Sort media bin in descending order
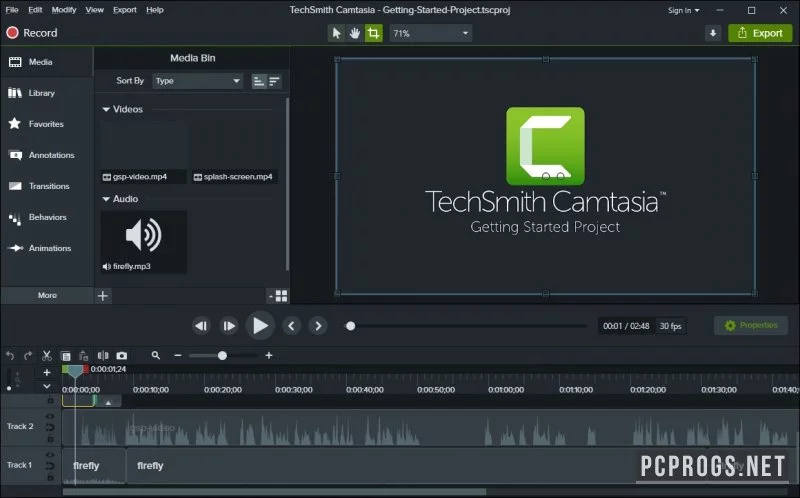Viewport: 800px width, 498px height. (274, 81)
